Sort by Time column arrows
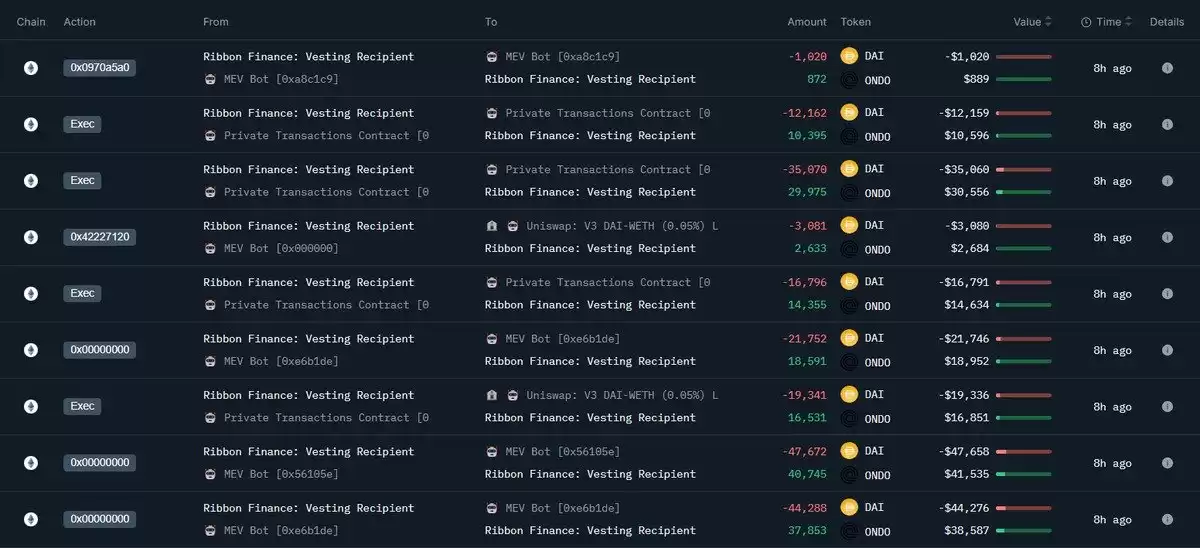 click(1129, 22)
